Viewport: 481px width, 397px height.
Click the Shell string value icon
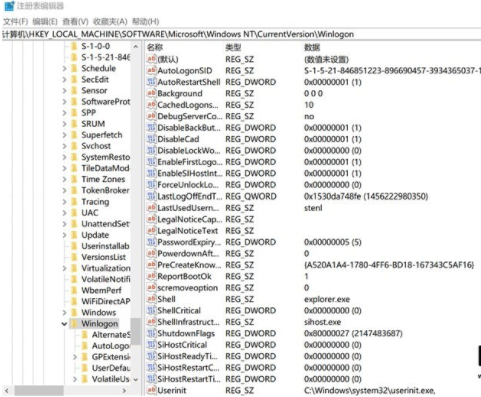point(151,299)
